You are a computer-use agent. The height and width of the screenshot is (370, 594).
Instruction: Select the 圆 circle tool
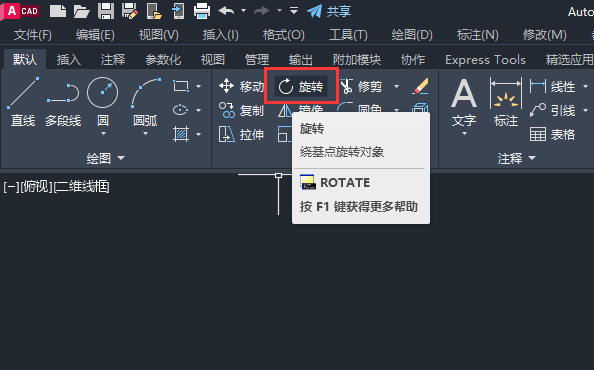(x=103, y=101)
